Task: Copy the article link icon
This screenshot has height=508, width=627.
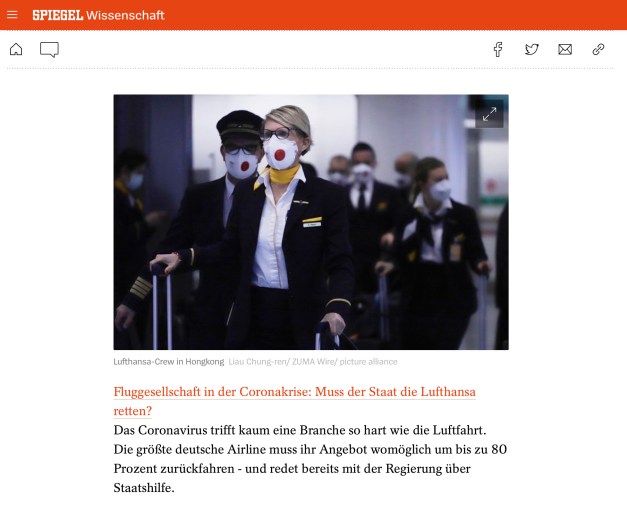Action: 598,50
